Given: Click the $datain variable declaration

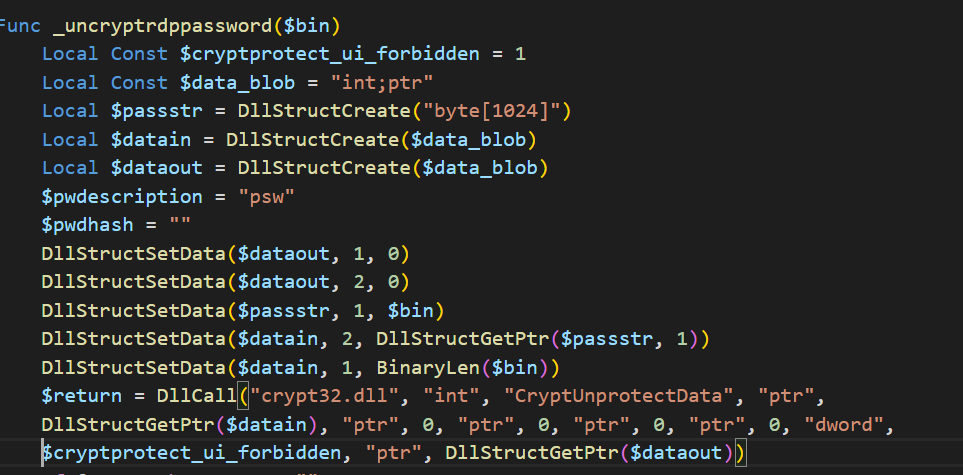Looking at the screenshot, I should (x=150, y=139).
